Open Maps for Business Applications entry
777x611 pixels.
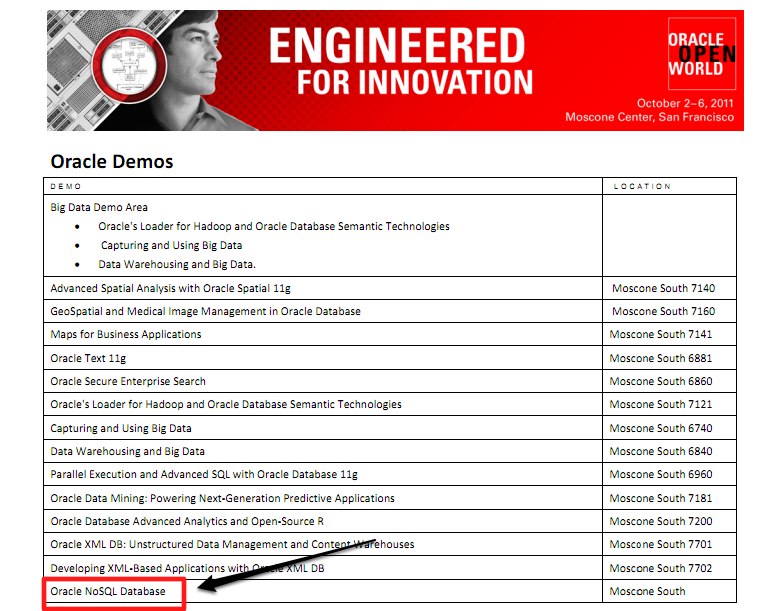(126, 334)
